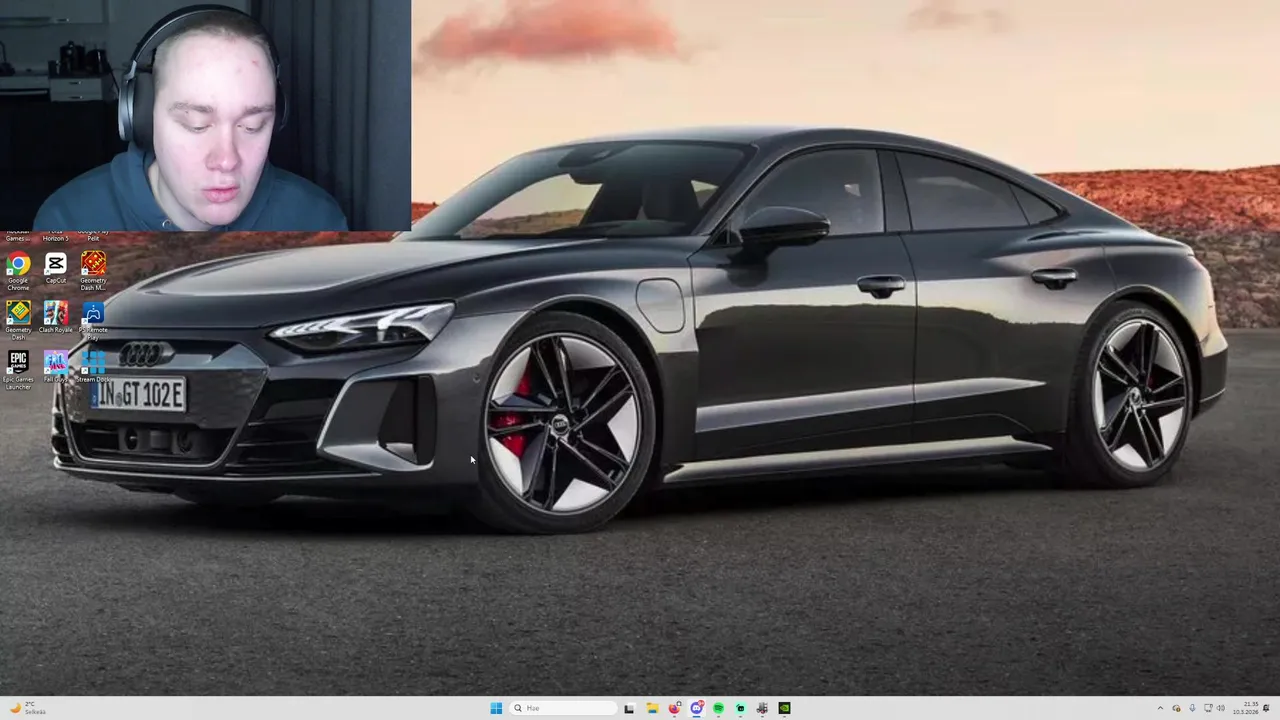Click the download arrow tray icon
This screenshot has width=1280, height=720.
1192,708
